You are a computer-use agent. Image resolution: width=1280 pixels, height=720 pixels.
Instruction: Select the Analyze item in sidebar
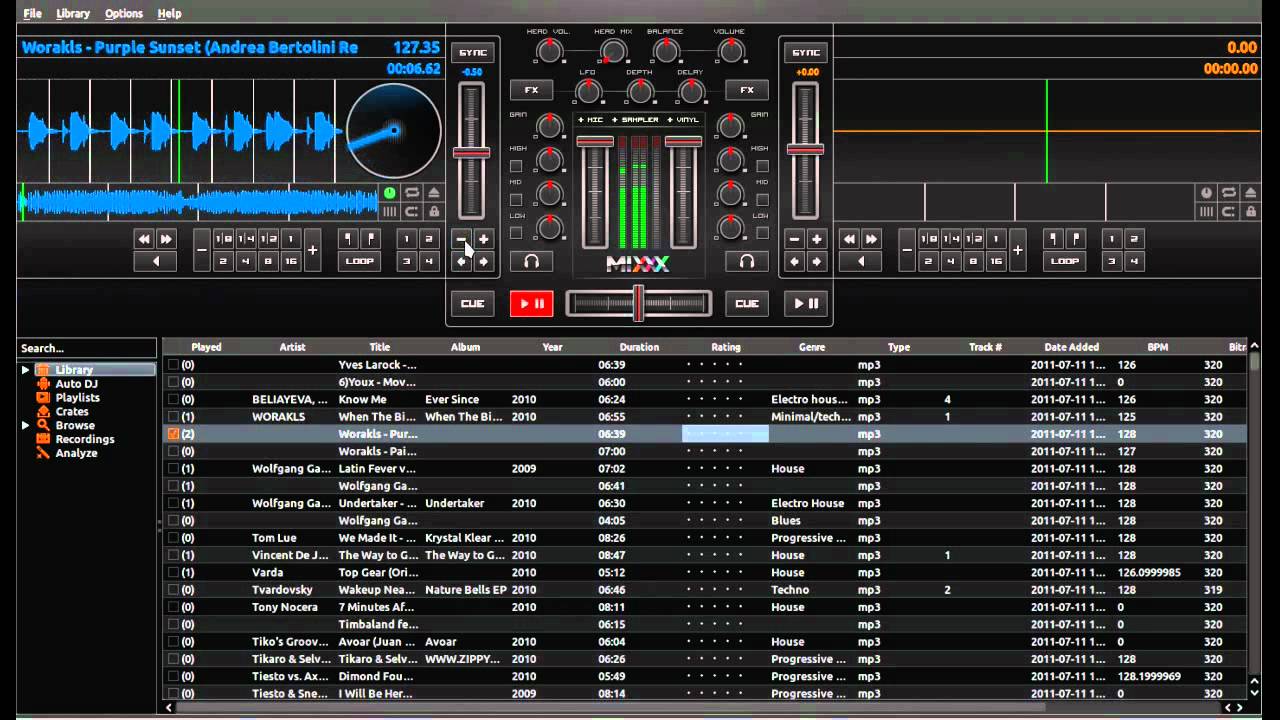click(x=76, y=453)
